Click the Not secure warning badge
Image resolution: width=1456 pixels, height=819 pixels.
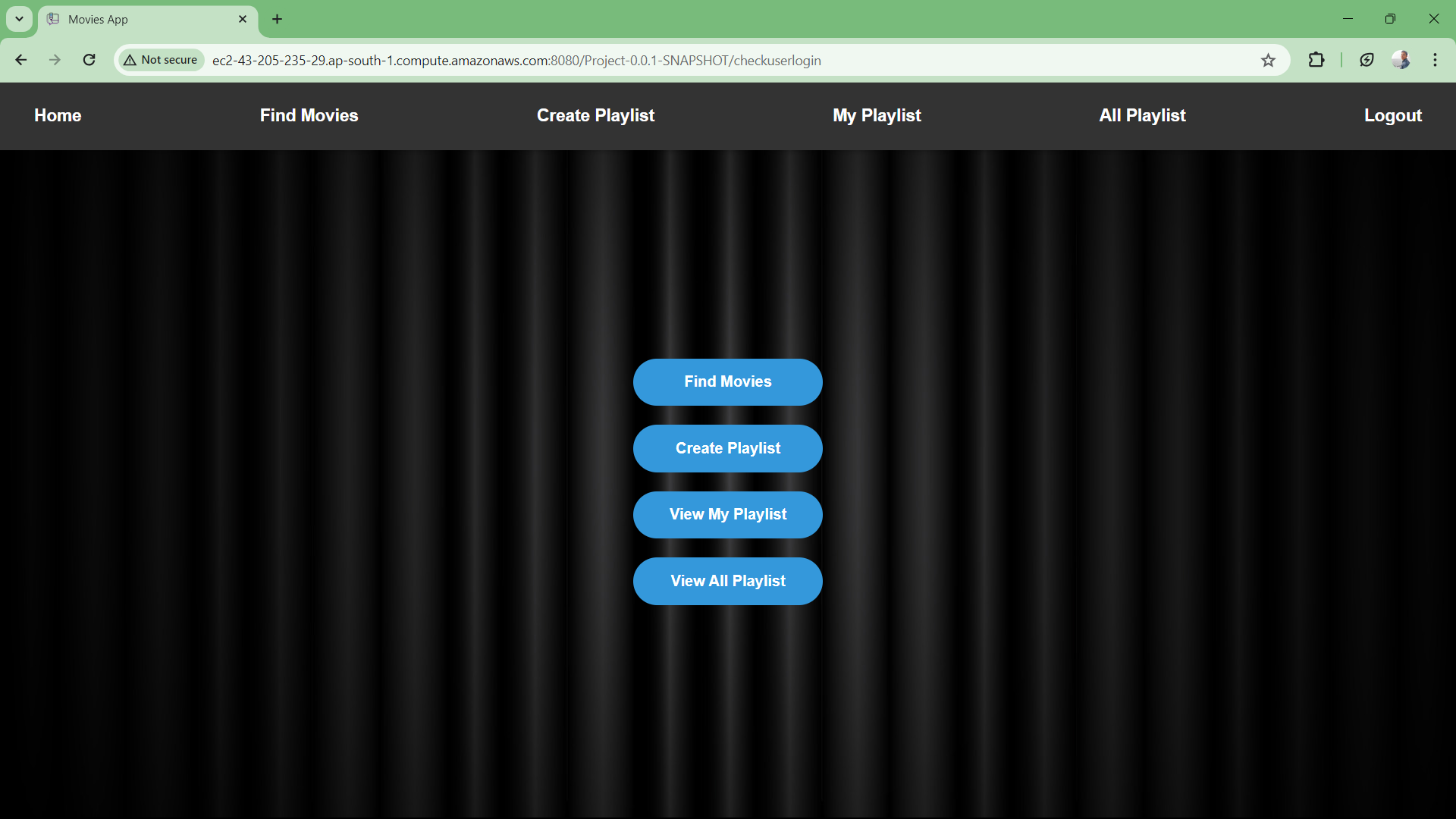161,60
